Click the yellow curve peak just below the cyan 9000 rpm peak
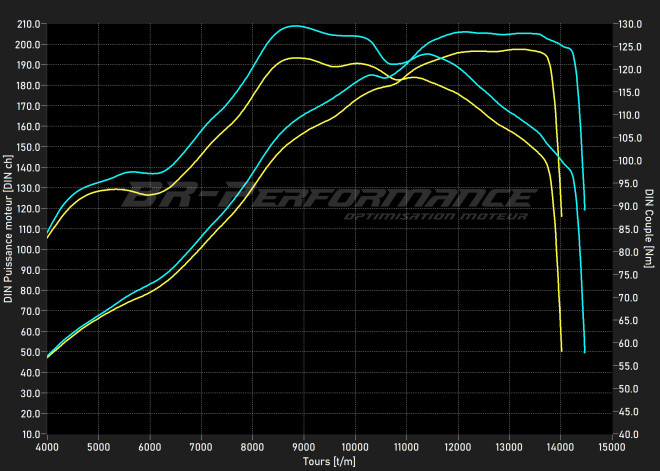Screen dimensions: 660x471 [x=294, y=58]
